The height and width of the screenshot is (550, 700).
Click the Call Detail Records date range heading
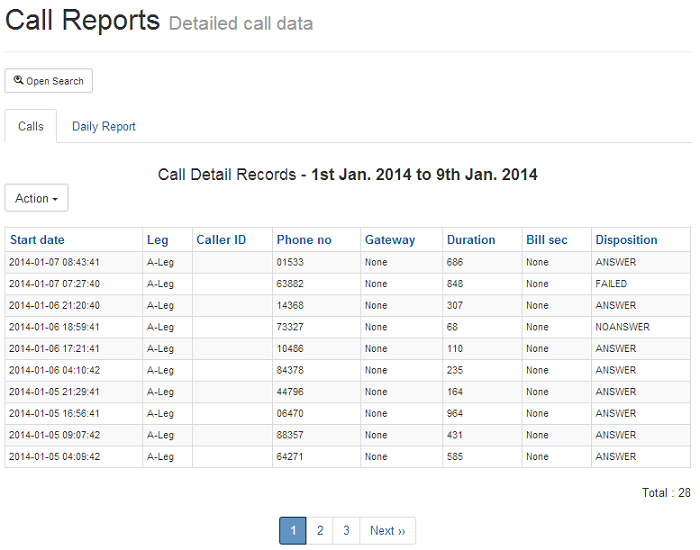[x=347, y=175]
